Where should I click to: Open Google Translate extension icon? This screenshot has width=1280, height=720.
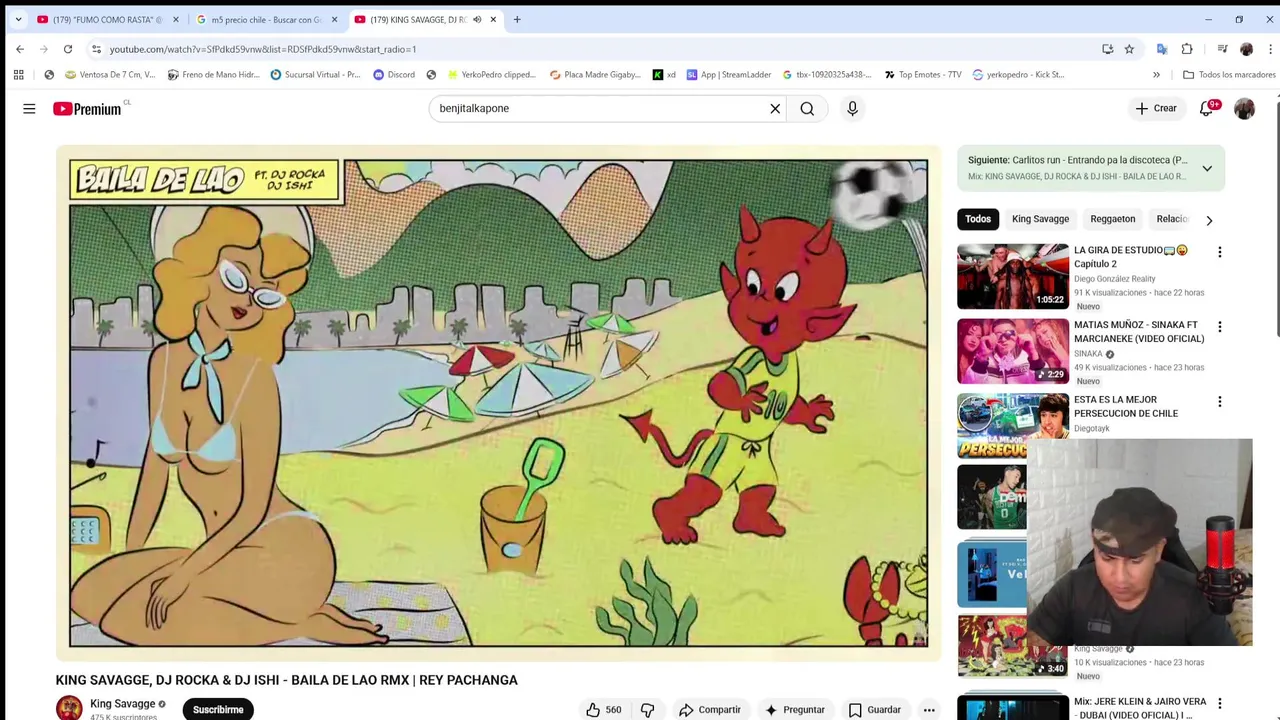[x=1162, y=49]
